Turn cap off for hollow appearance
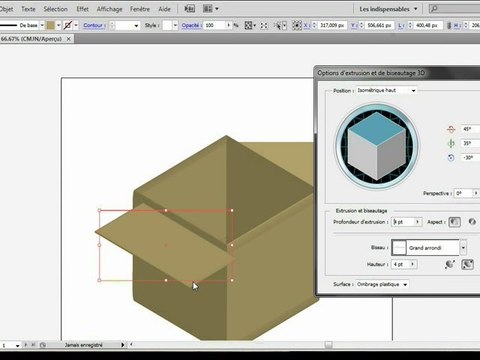The image size is (480, 360). (472, 222)
